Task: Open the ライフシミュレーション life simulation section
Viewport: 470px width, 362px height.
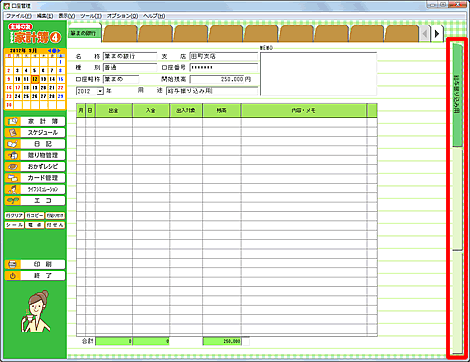Action: pyautogui.click(x=35, y=189)
